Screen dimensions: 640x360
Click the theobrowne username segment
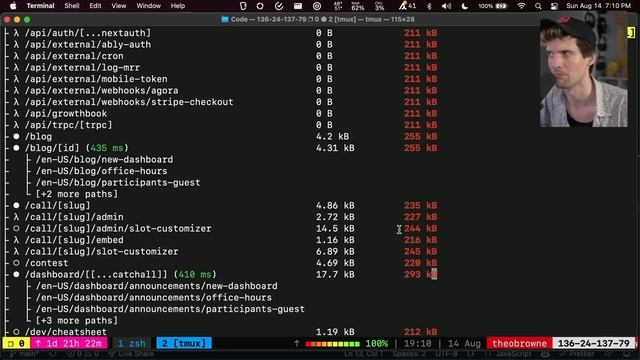coord(519,343)
